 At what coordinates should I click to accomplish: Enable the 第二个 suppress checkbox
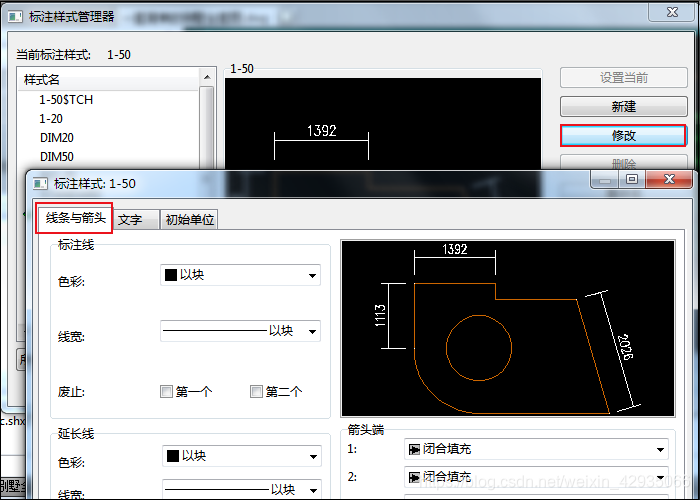point(256,392)
